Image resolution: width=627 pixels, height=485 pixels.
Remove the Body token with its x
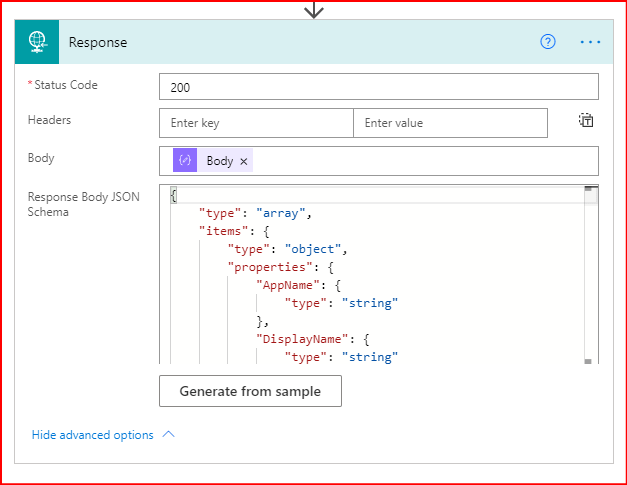click(244, 161)
